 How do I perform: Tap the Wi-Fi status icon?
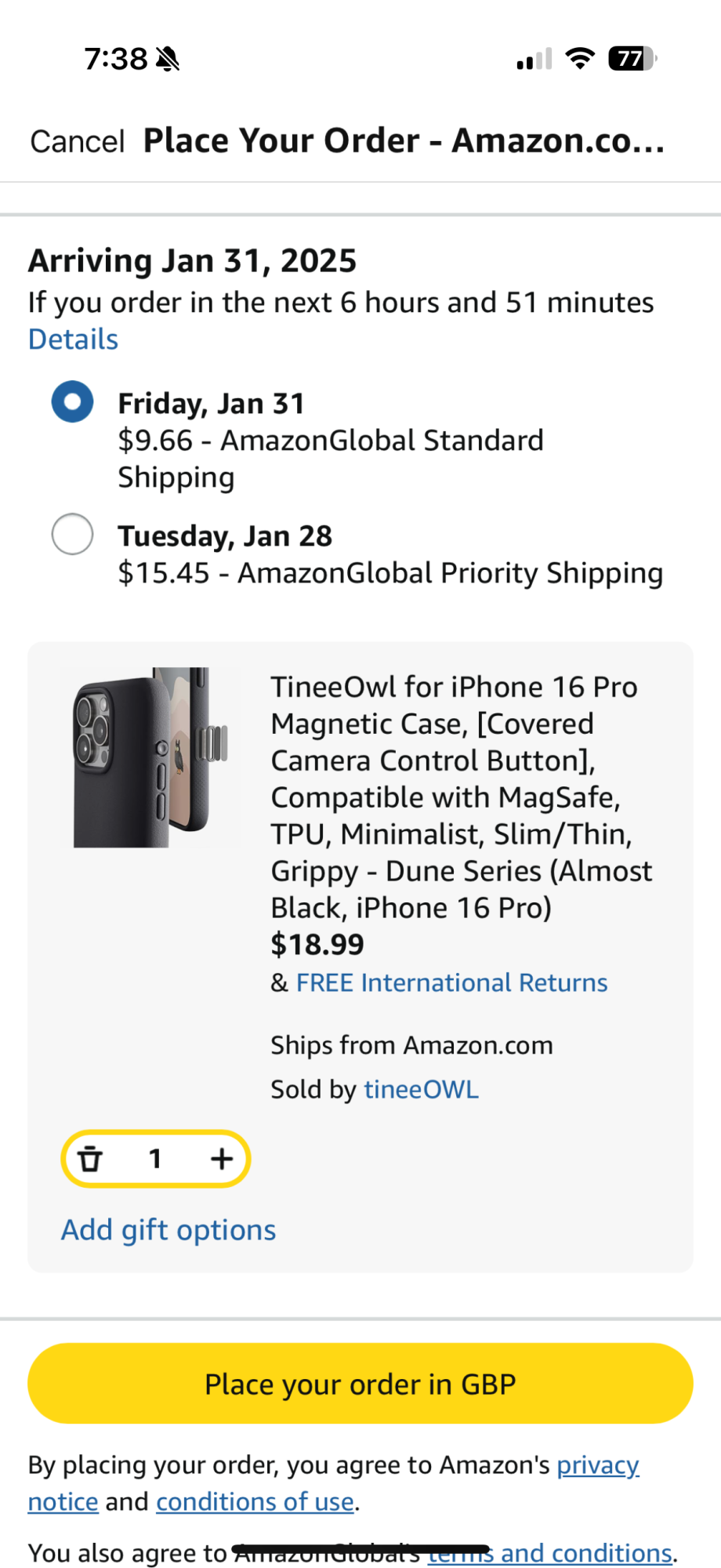coord(580,58)
